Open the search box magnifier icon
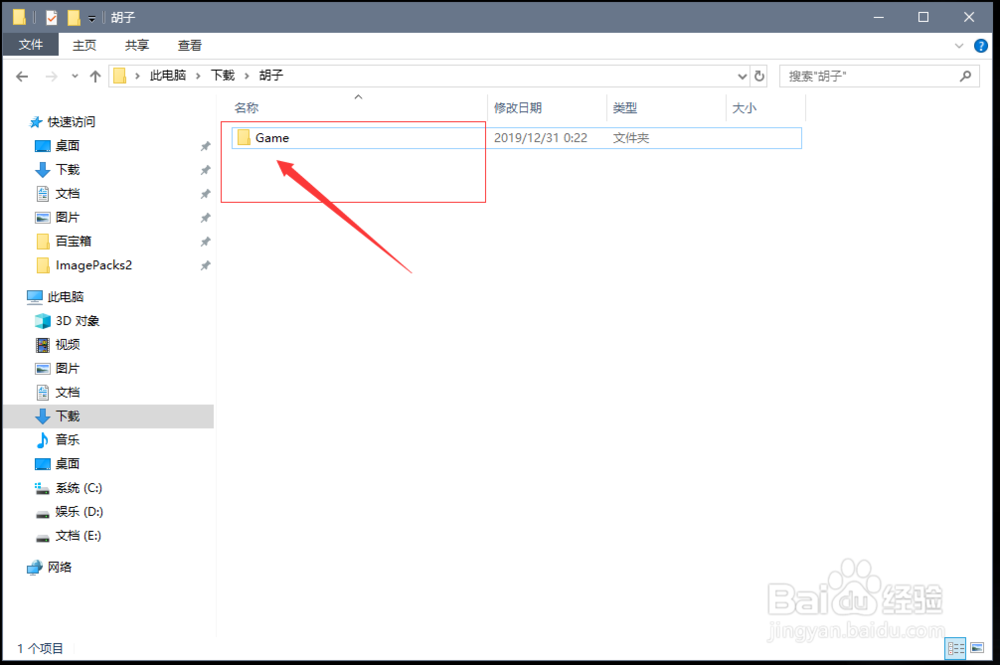The width and height of the screenshot is (1000, 665). (965, 76)
